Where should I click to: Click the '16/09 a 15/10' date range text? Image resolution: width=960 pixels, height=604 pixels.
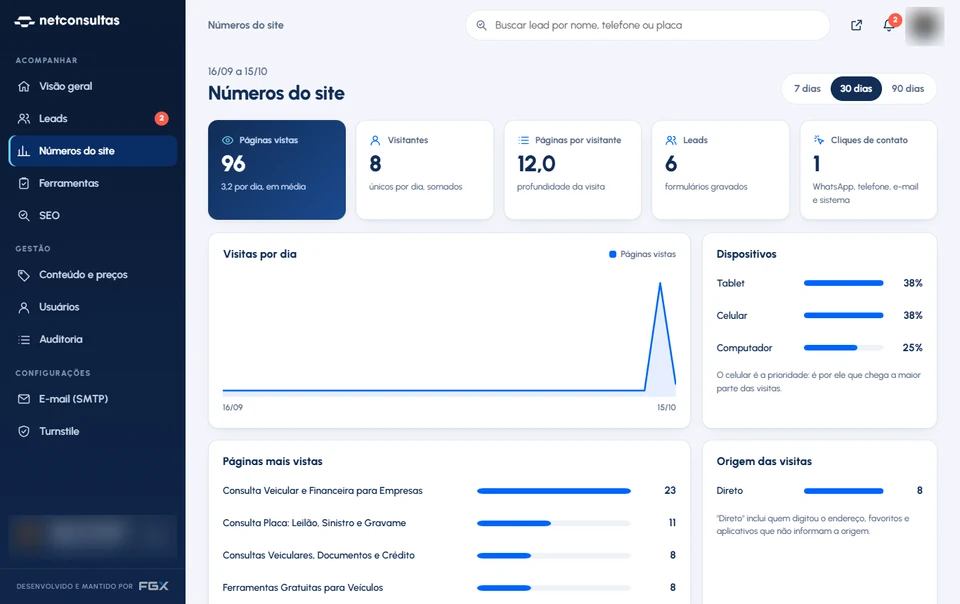coord(238,72)
